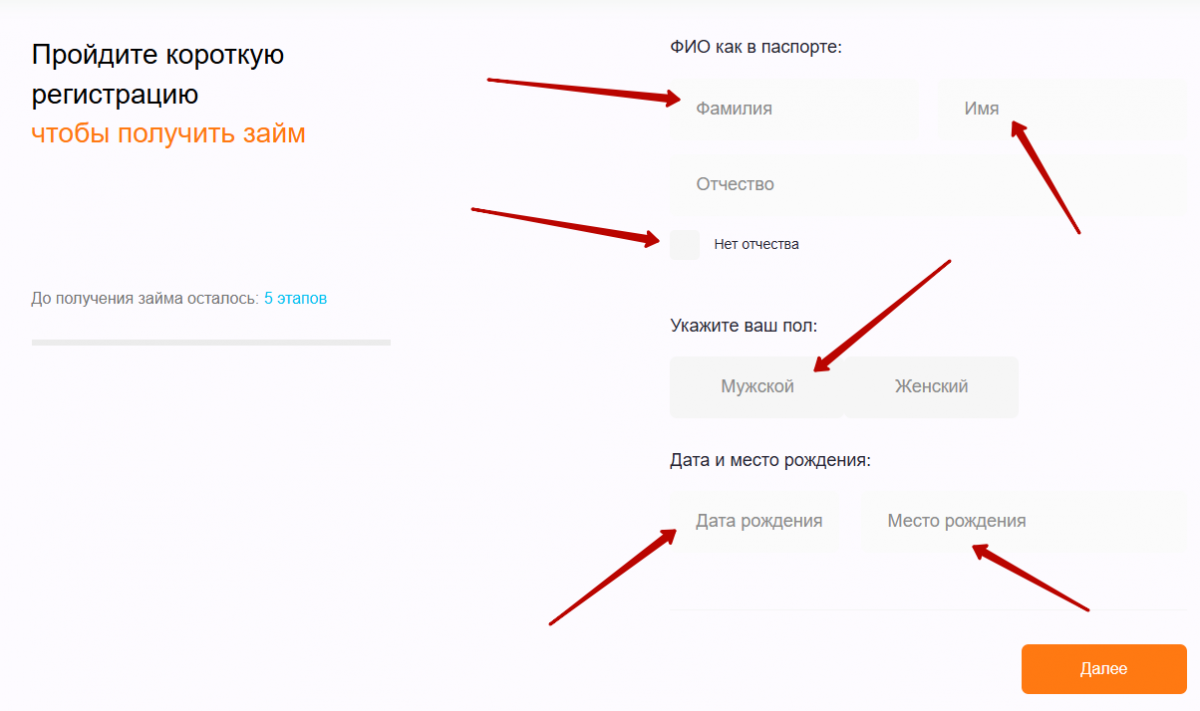
Task: Click the Место рождения field
Action: (x=1024, y=521)
